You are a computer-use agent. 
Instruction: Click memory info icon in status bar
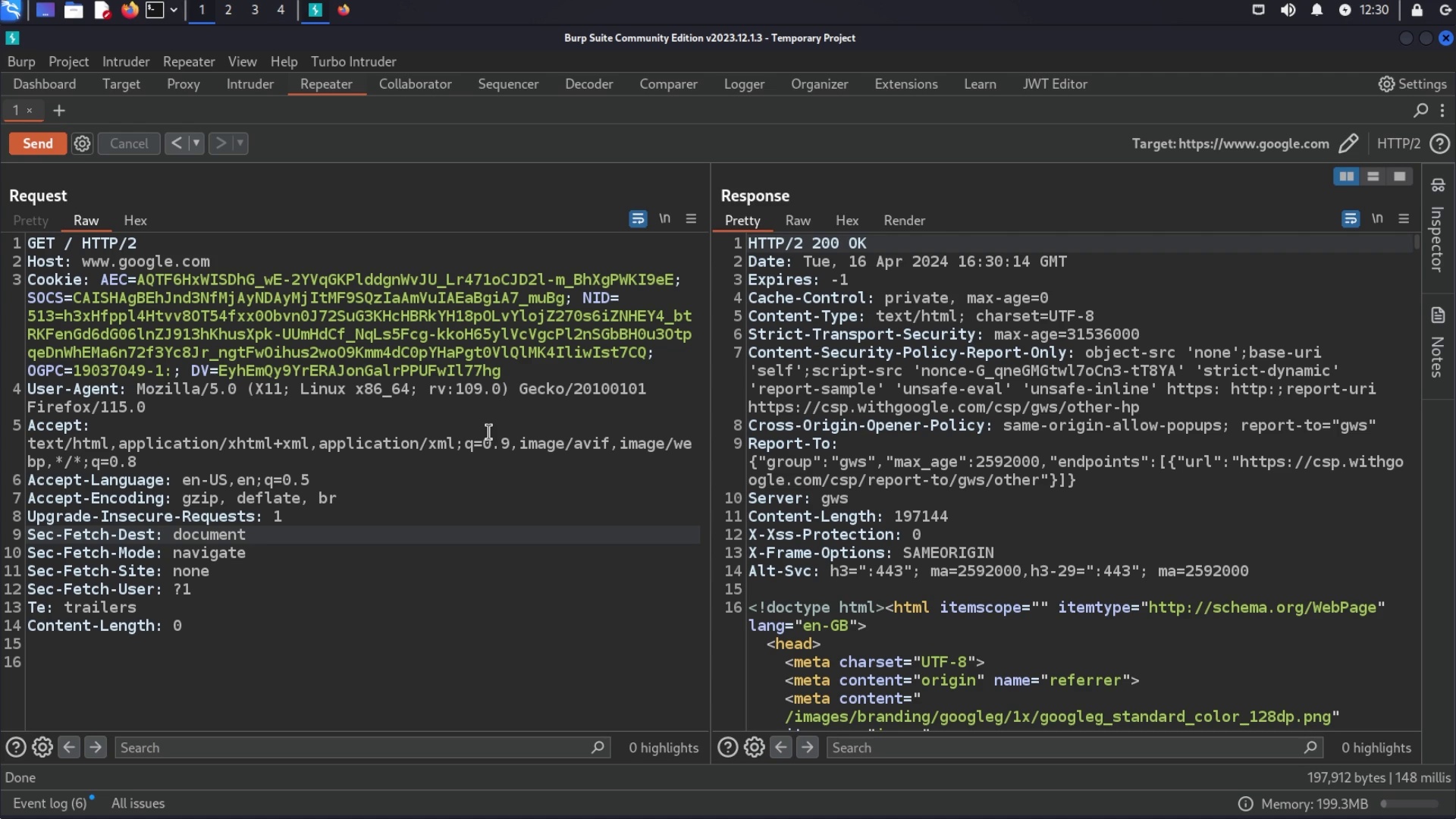point(1245,804)
